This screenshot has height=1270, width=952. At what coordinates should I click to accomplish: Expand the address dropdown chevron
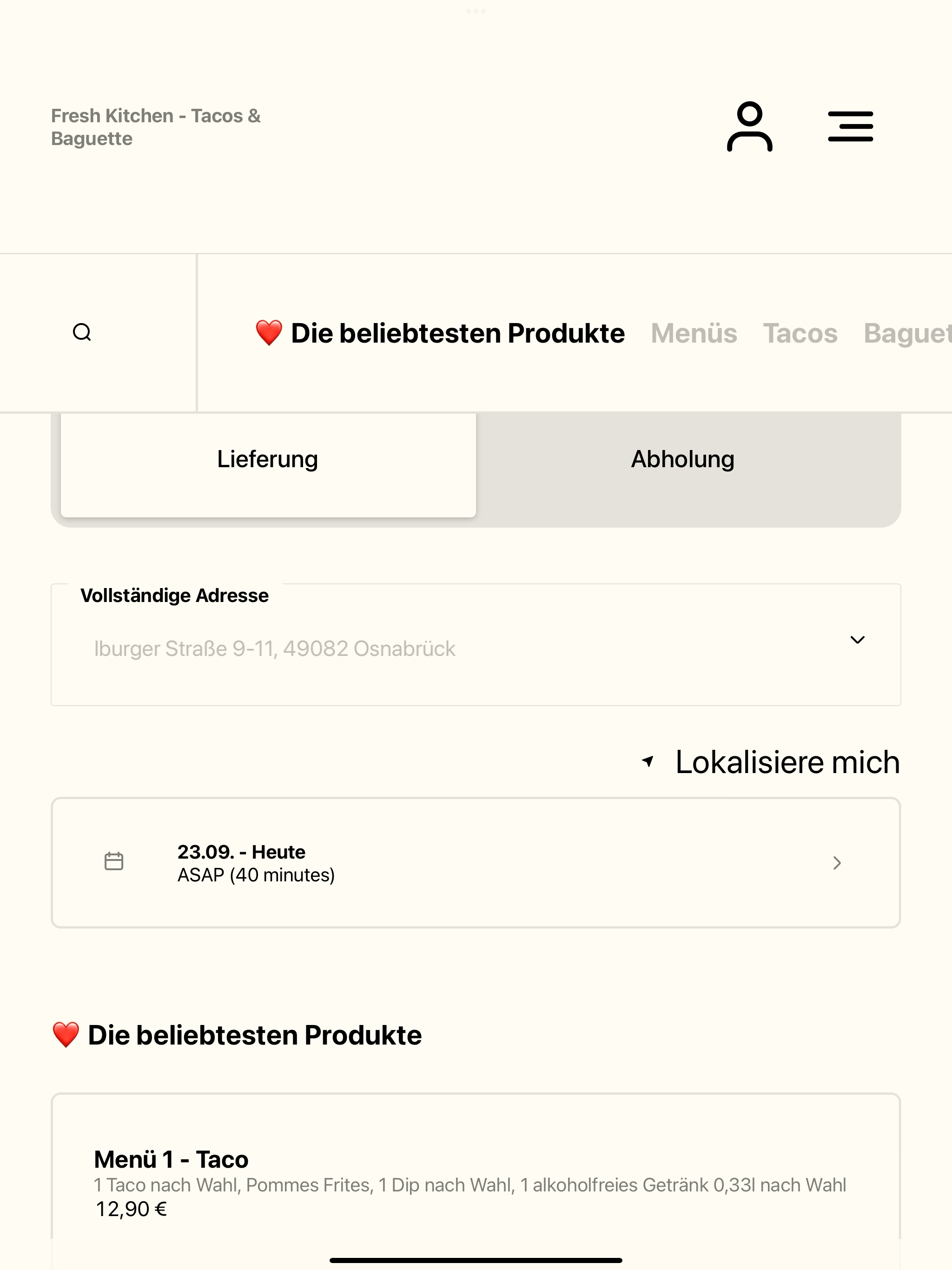point(857,640)
